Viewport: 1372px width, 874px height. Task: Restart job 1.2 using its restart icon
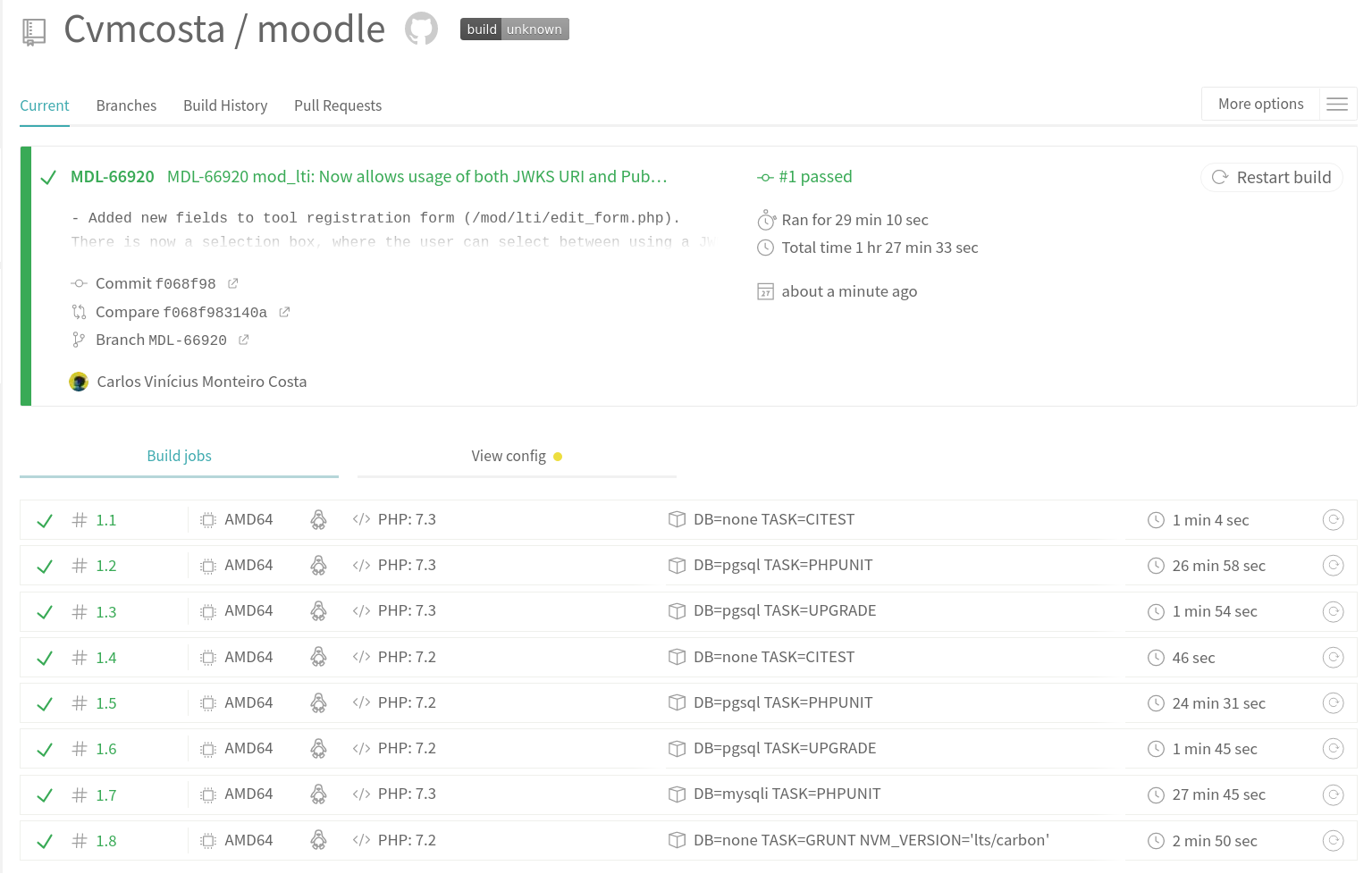click(1333, 566)
